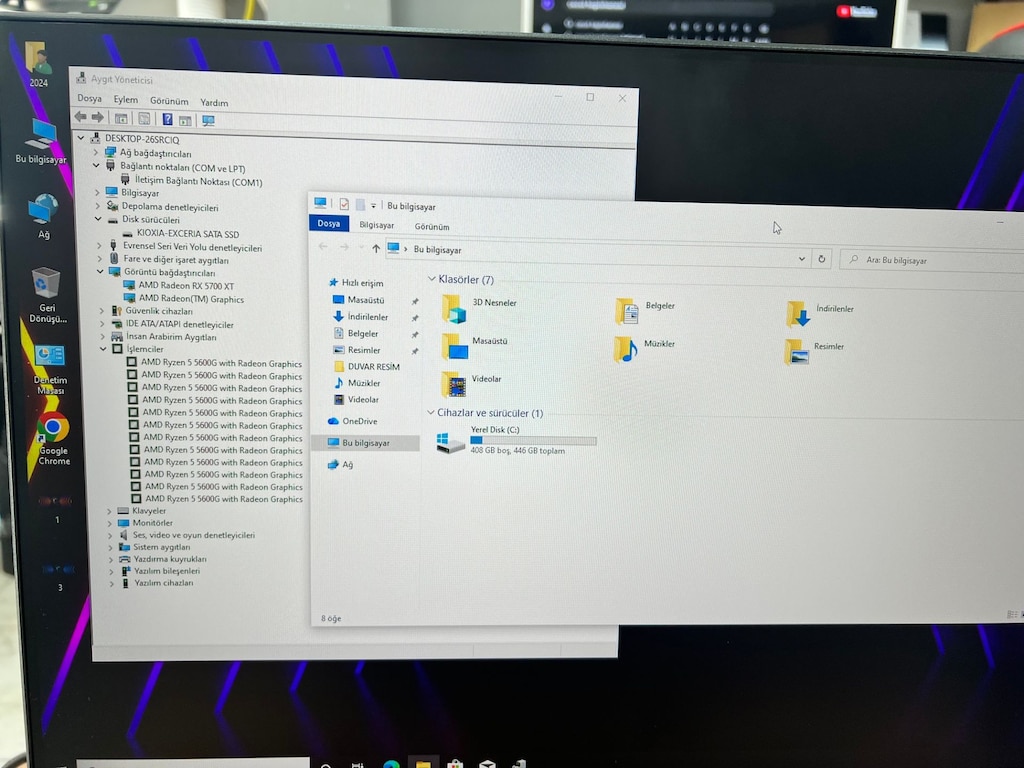Open the Dosya menu in Aygıt Yöneticisi
The width and height of the screenshot is (1024, 768).
[89, 99]
